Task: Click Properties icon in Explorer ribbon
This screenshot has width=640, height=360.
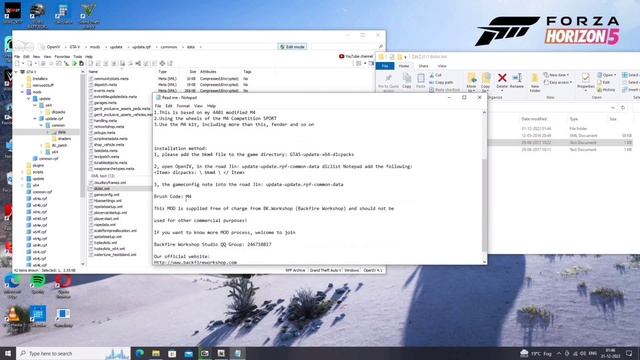Action: click(x=586, y=80)
